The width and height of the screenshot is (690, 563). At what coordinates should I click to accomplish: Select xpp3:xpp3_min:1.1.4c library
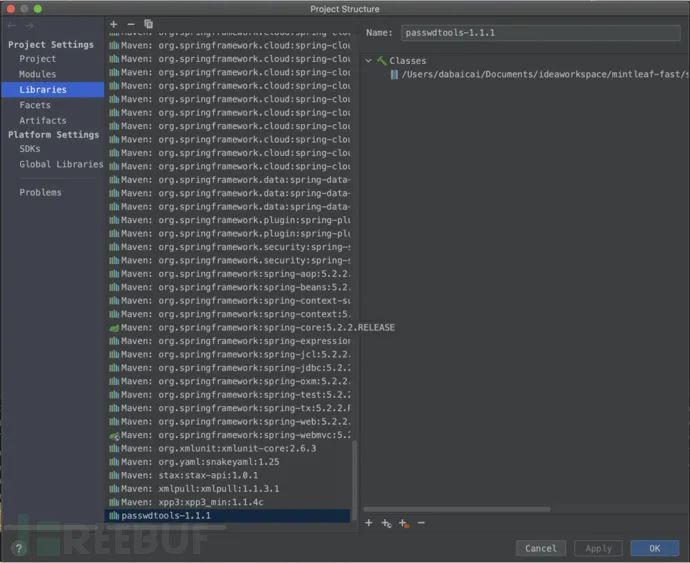229,502
